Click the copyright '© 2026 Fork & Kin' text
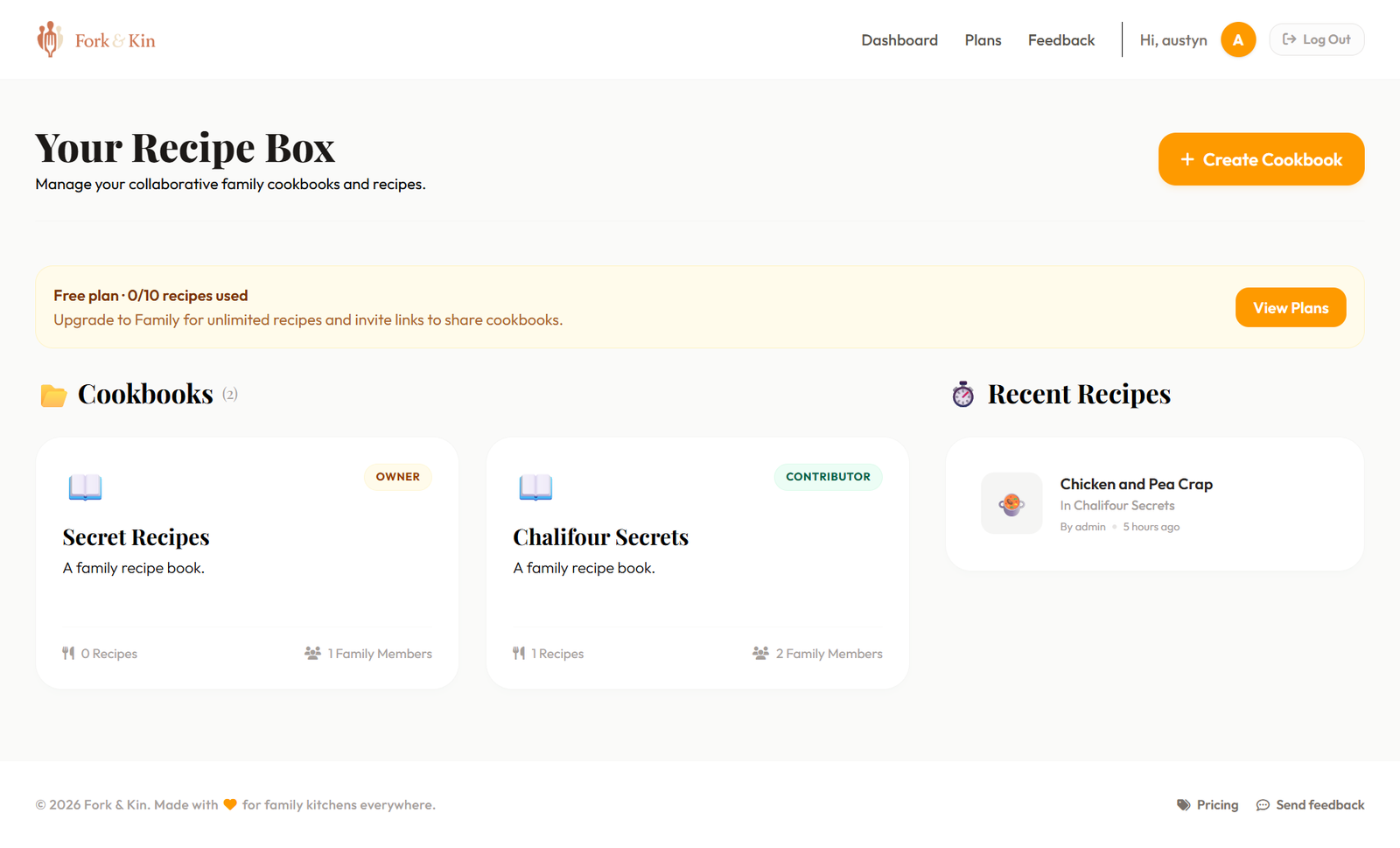This screenshot has height=848, width=1400. pos(92,804)
